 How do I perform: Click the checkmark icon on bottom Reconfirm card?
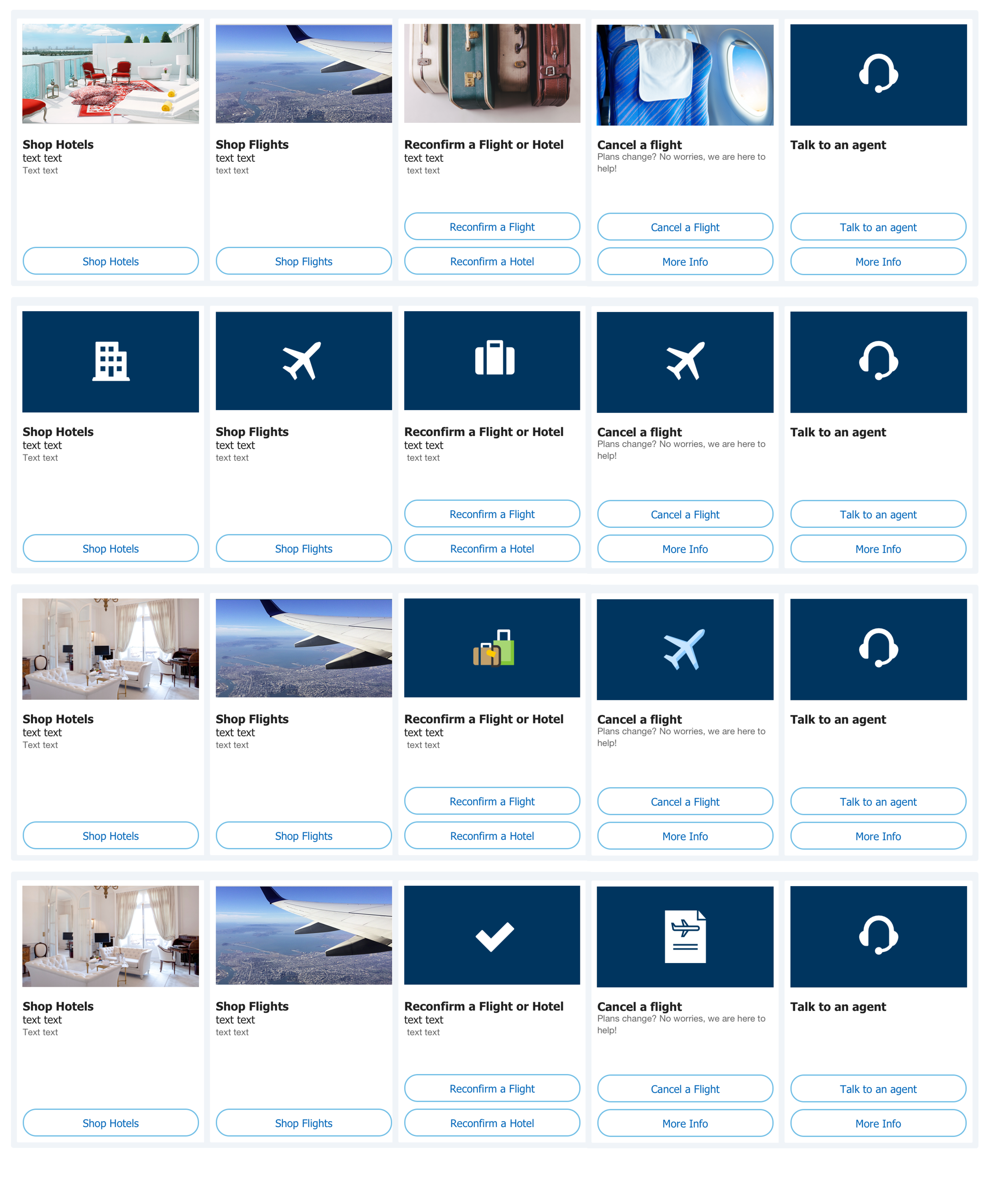click(492, 936)
